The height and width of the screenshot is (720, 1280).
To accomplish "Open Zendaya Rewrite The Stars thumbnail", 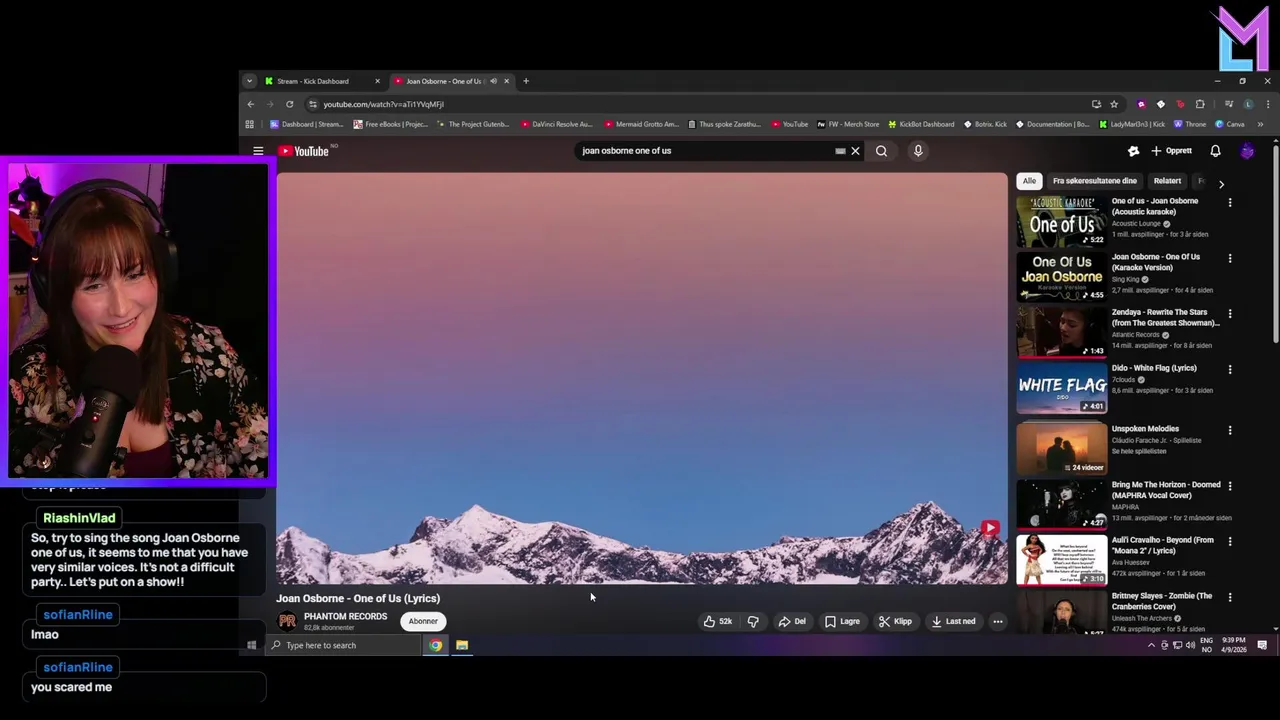I will point(1061,333).
